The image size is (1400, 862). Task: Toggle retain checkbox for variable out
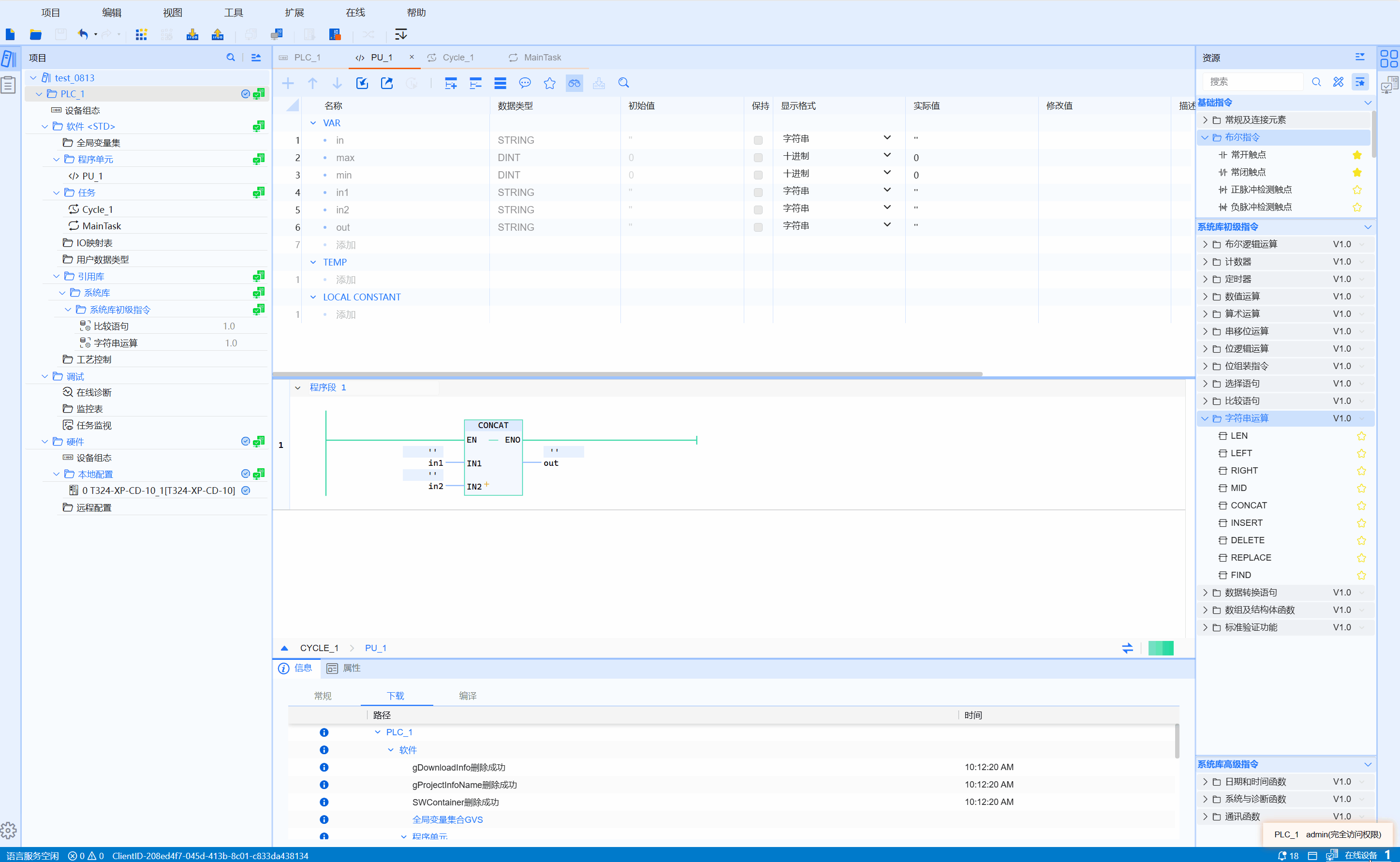tap(758, 227)
